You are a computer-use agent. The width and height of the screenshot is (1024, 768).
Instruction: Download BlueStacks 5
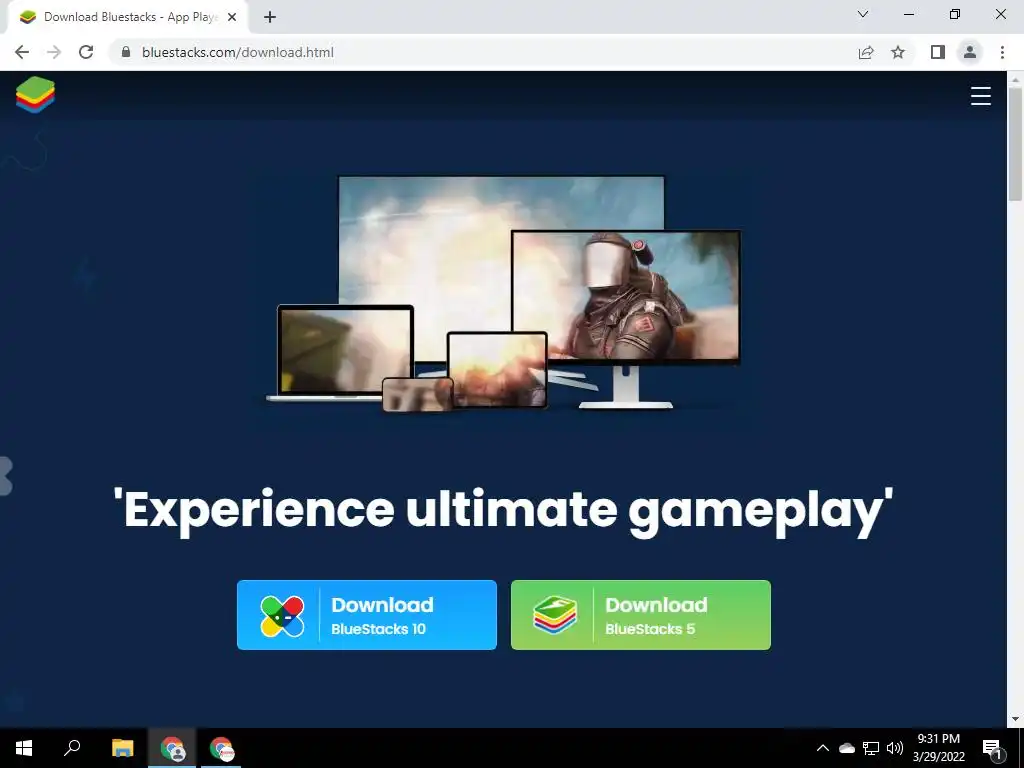pos(640,615)
